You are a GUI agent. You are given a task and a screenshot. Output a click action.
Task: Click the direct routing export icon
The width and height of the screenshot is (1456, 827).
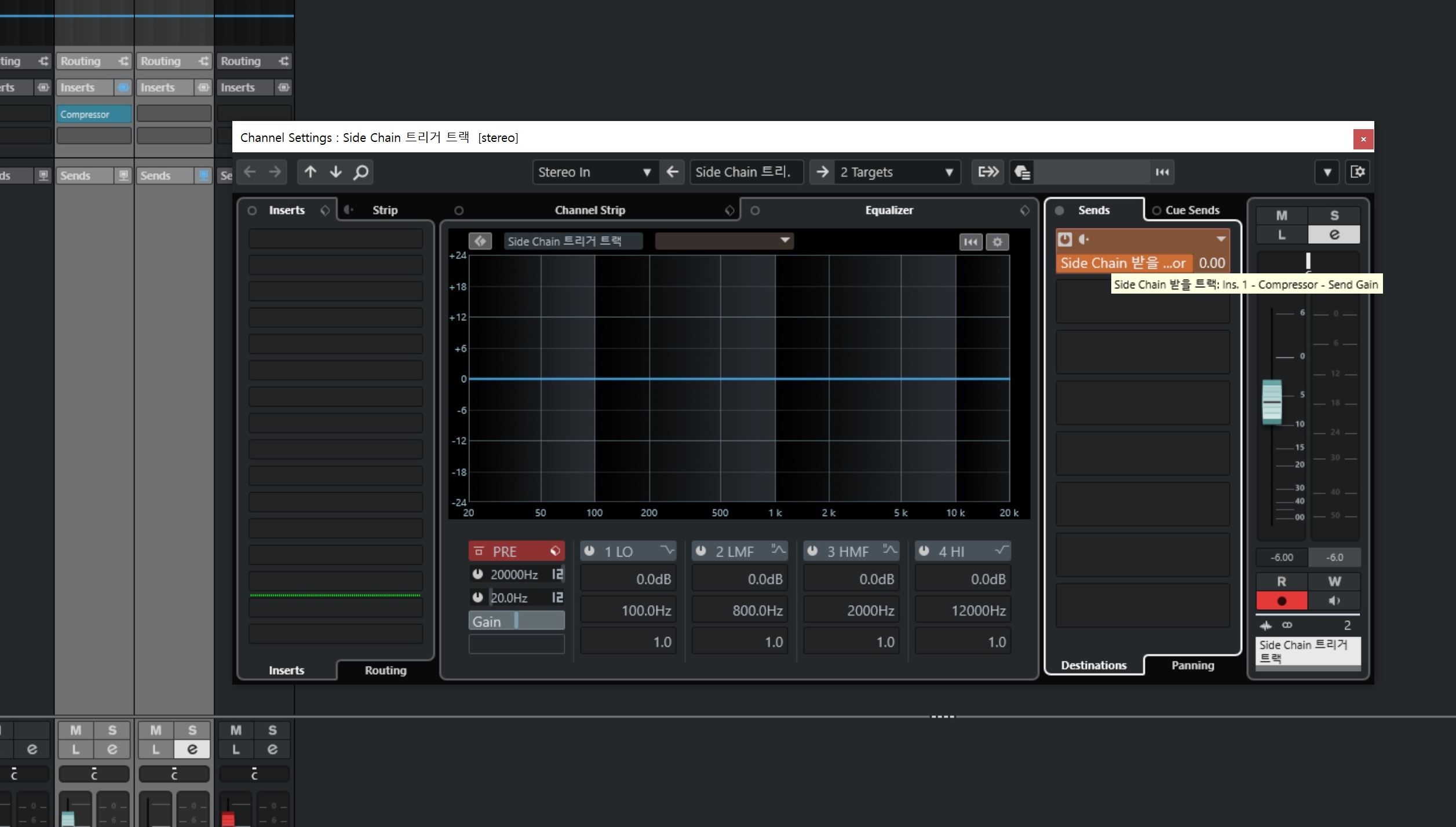tap(988, 172)
